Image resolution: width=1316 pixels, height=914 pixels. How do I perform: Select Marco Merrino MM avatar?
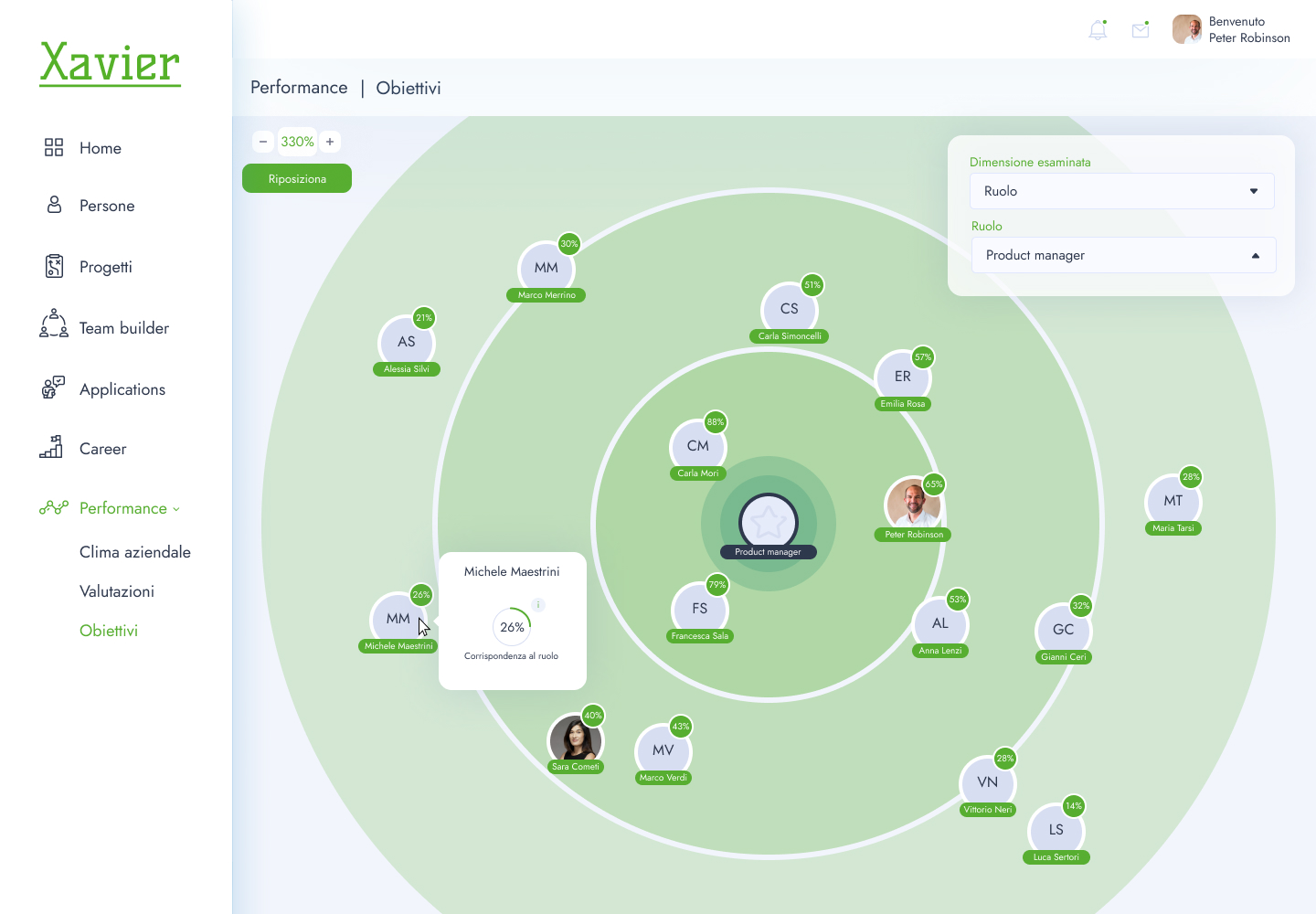pyautogui.click(x=547, y=268)
